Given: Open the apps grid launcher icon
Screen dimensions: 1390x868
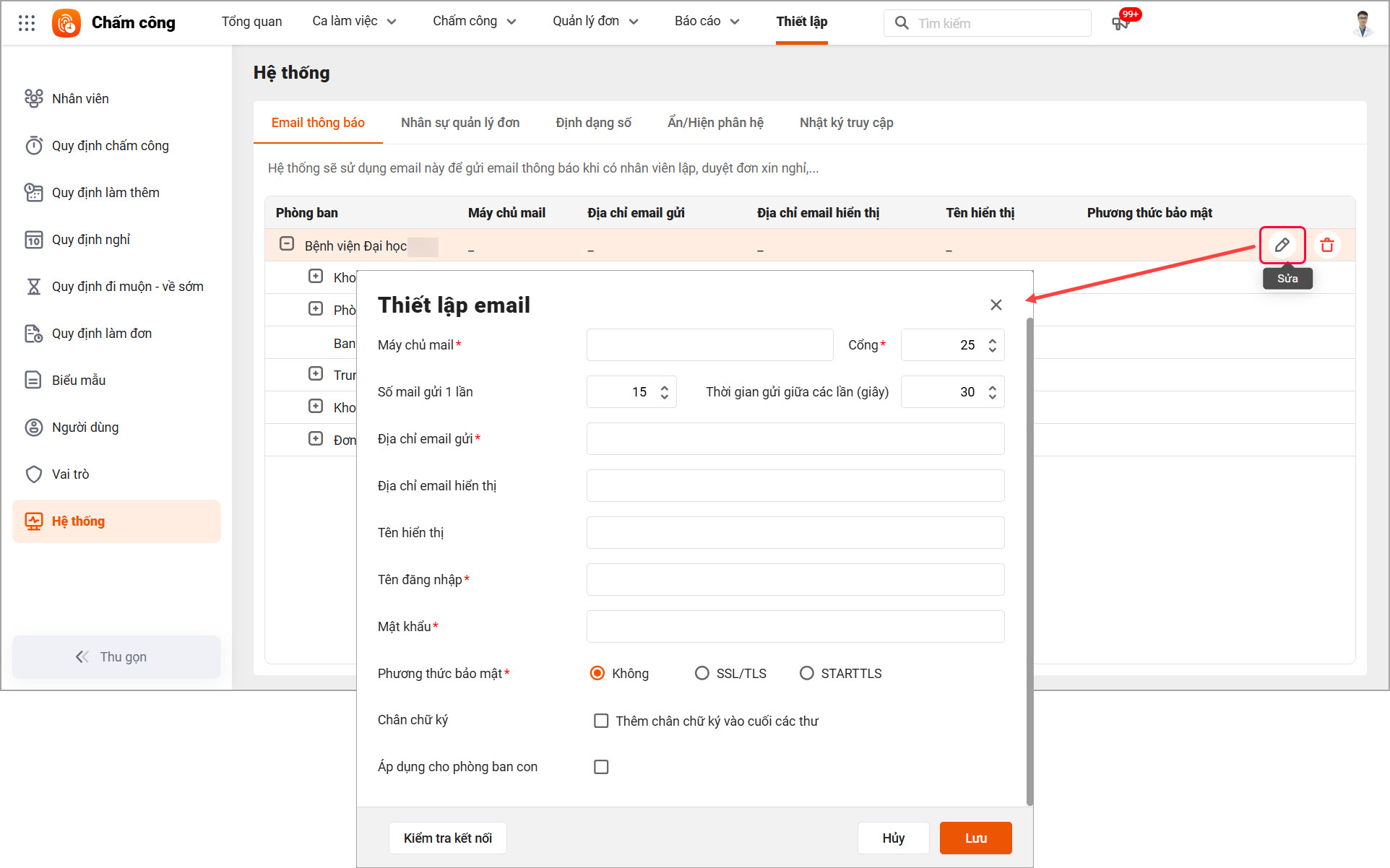Looking at the screenshot, I should point(27,23).
